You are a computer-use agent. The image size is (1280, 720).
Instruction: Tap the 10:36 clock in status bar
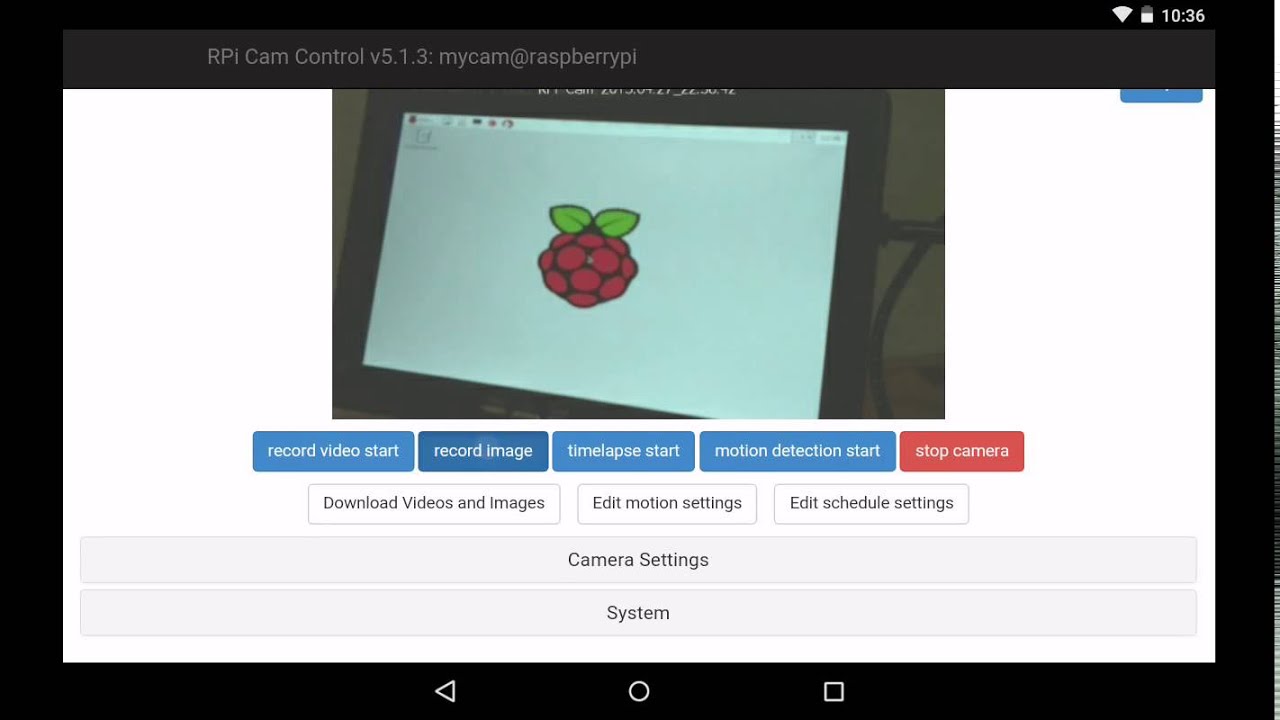pyautogui.click(x=1183, y=16)
